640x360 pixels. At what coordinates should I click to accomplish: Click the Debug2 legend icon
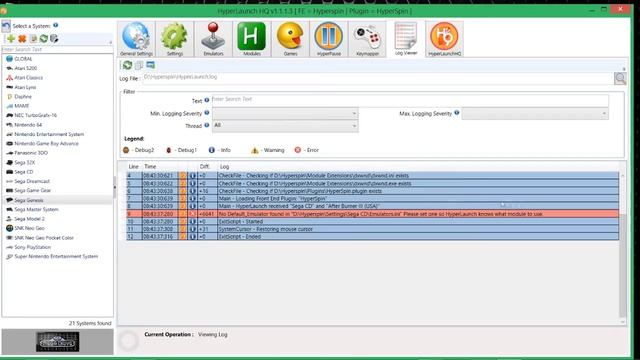click(126, 150)
